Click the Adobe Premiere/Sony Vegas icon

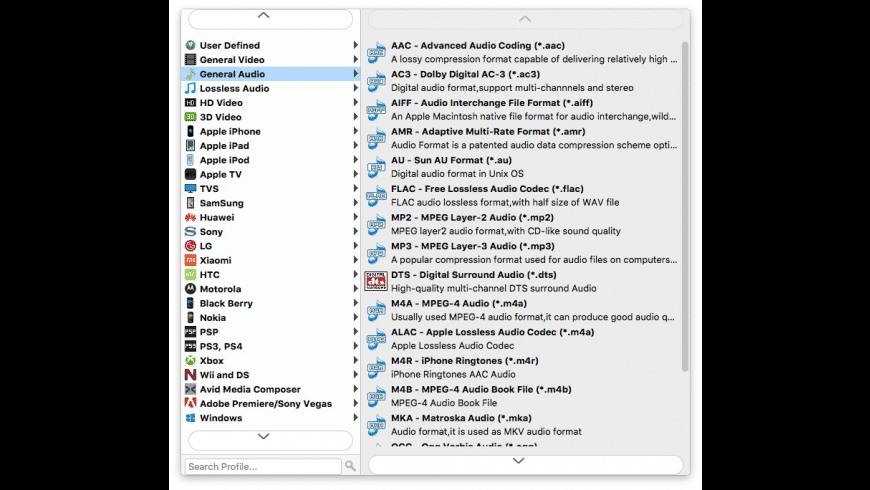190,403
